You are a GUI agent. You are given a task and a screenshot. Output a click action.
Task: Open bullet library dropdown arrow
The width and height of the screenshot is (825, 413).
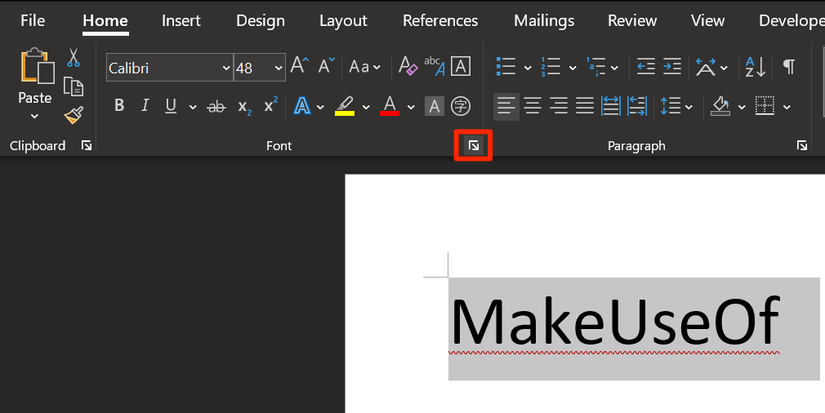pos(527,68)
